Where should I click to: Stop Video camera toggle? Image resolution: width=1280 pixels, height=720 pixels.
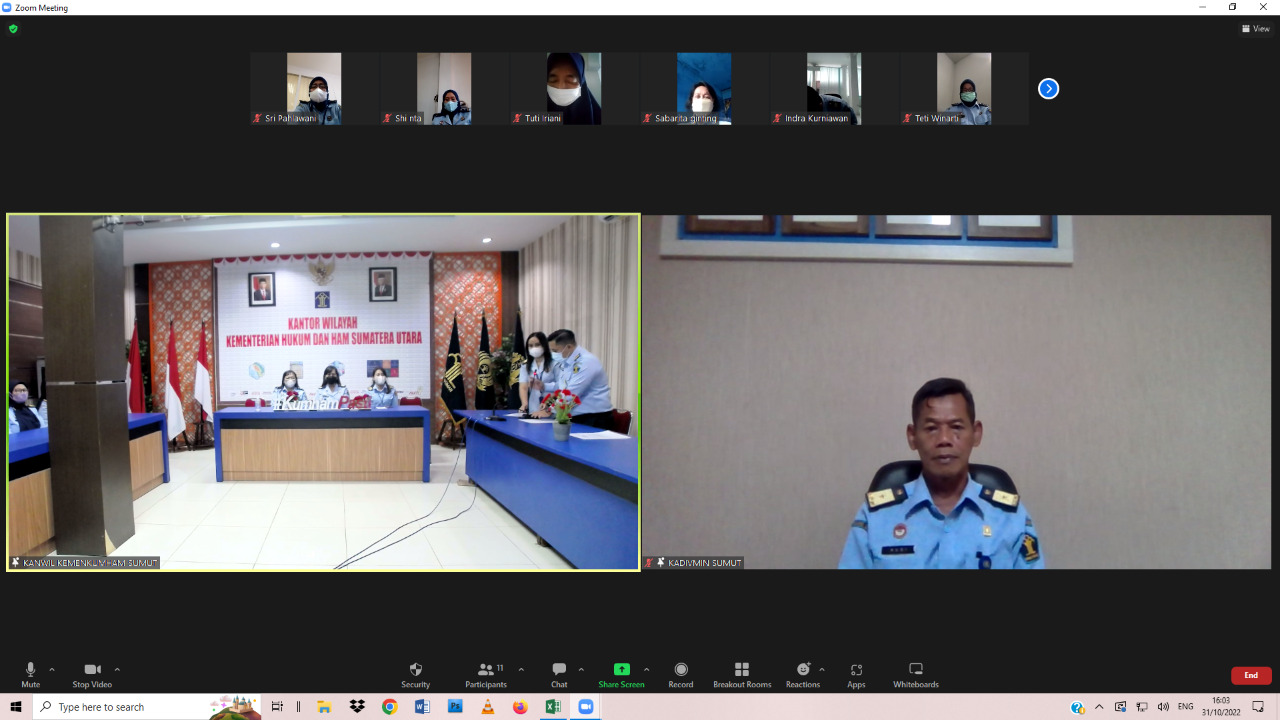click(92, 674)
